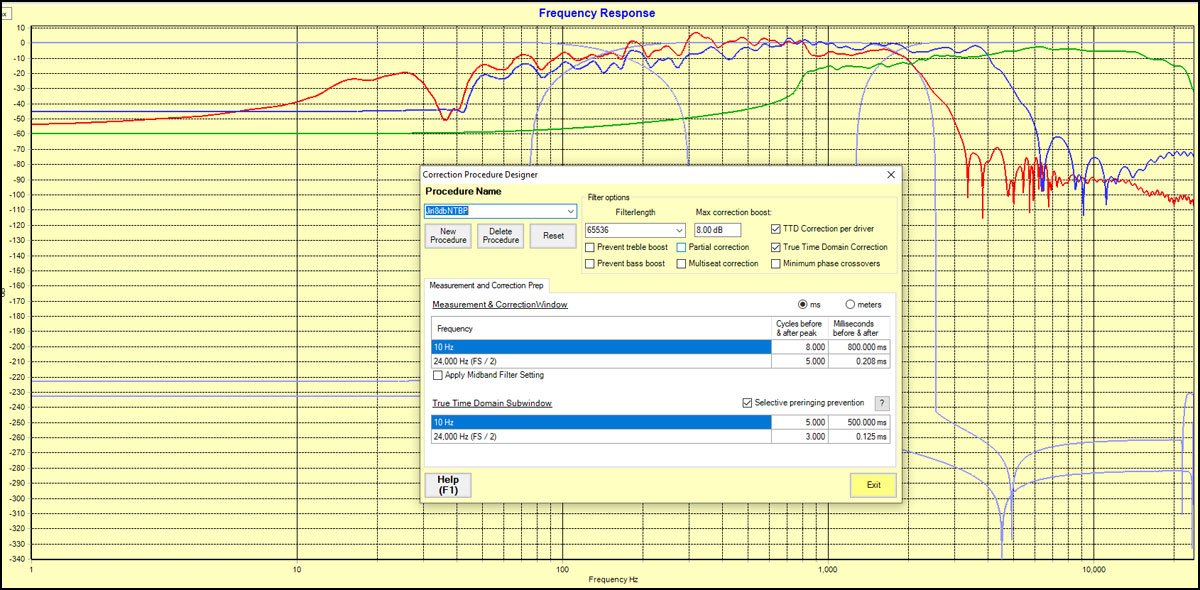Toggle True Time Domain Correction checkbox

tap(776, 247)
